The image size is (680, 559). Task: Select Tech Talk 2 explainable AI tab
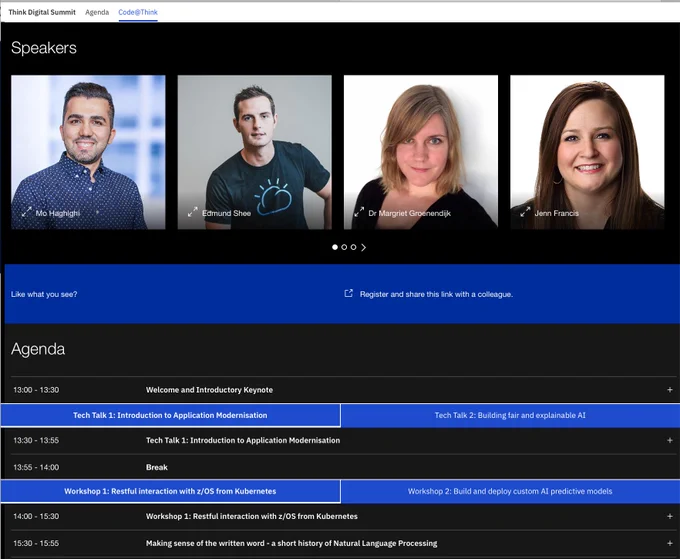[x=510, y=415]
